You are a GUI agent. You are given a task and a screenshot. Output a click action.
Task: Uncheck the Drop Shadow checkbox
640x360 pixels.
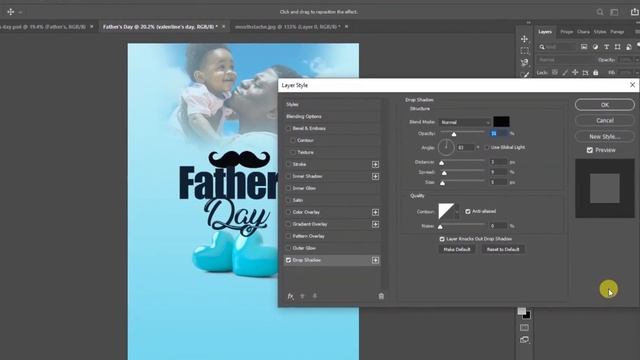(x=289, y=260)
